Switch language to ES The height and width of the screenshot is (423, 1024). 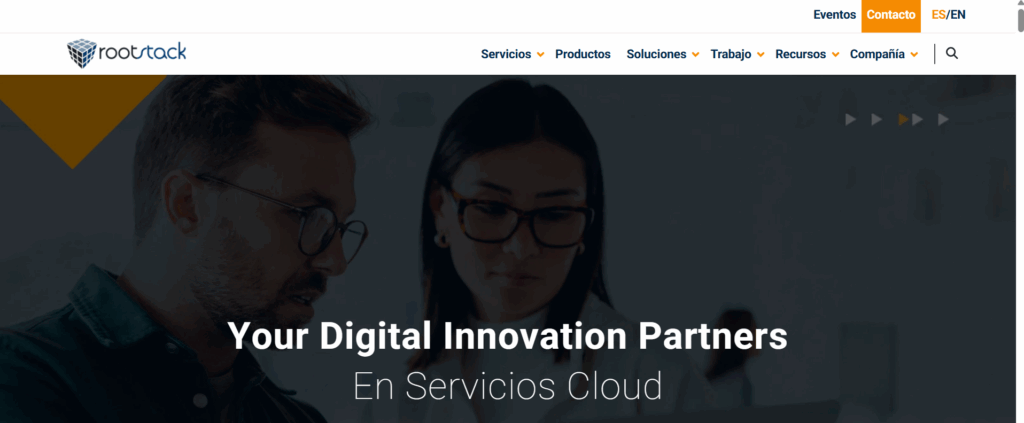(938, 14)
